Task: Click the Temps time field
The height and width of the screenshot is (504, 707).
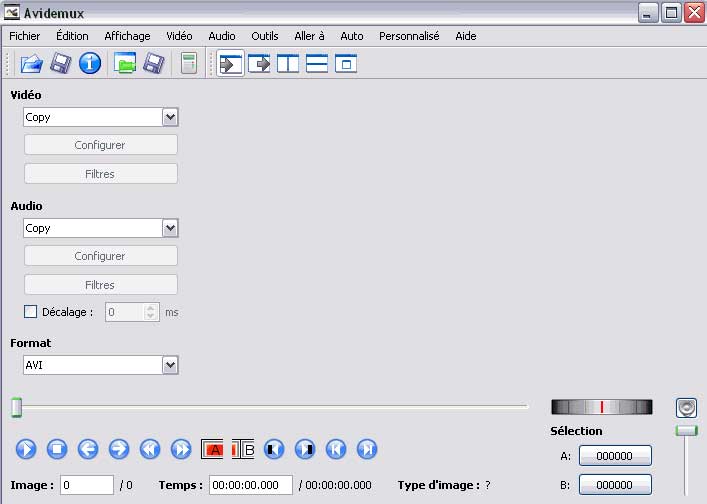Action: [x=251, y=485]
